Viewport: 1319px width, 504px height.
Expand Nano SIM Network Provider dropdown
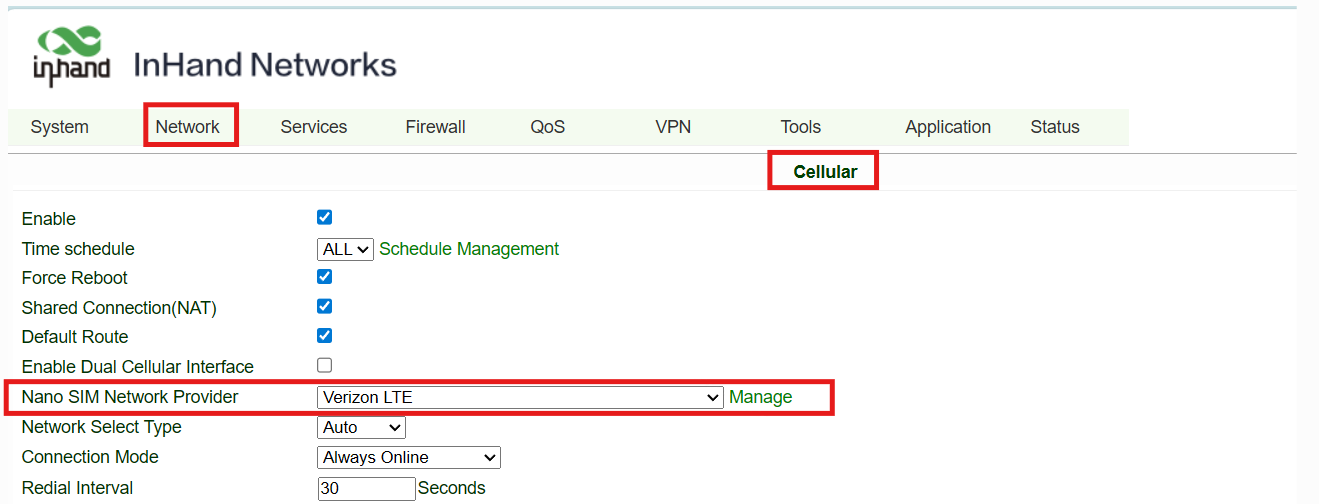point(519,397)
